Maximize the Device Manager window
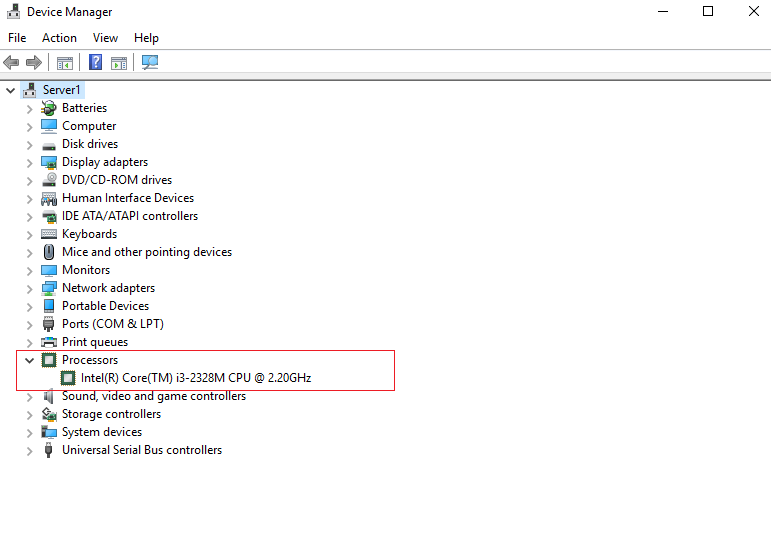Image resolution: width=771 pixels, height=537 pixels. [708, 11]
